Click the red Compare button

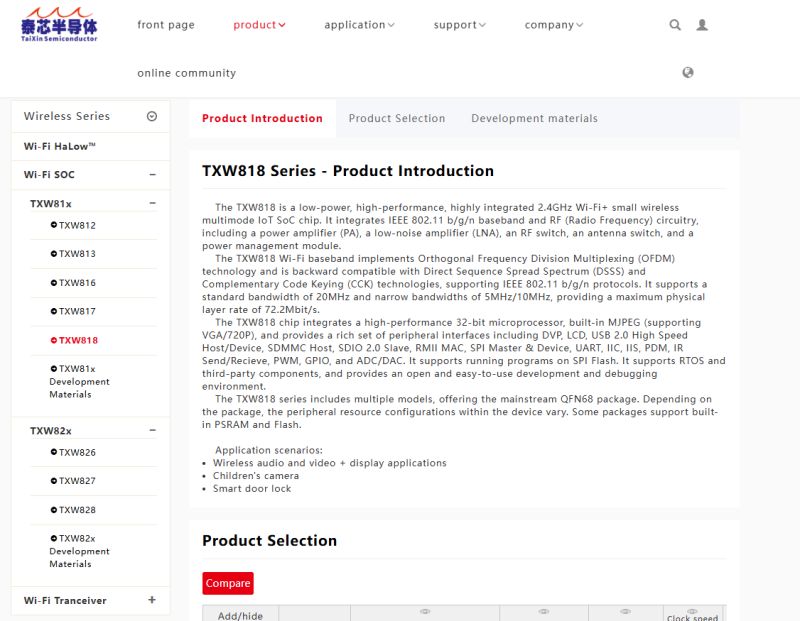(228, 583)
